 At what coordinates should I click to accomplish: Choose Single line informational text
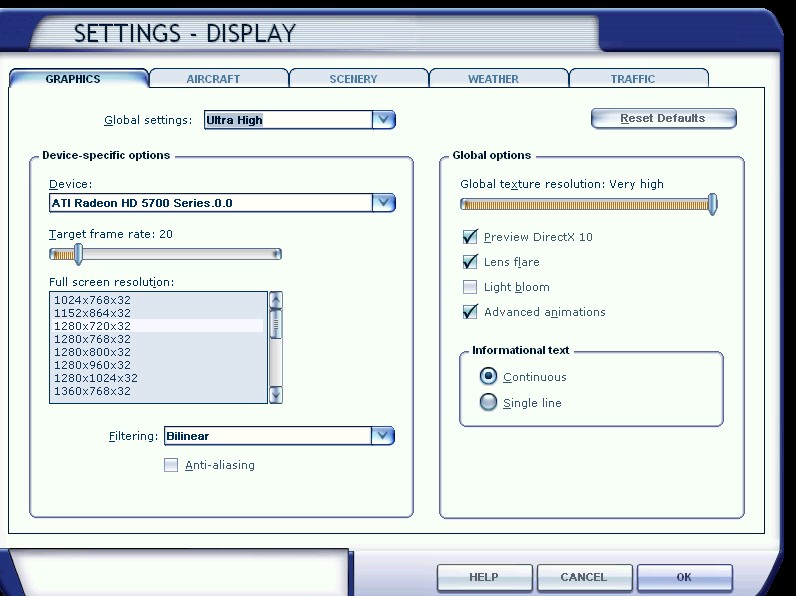pyautogui.click(x=488, y=403)
